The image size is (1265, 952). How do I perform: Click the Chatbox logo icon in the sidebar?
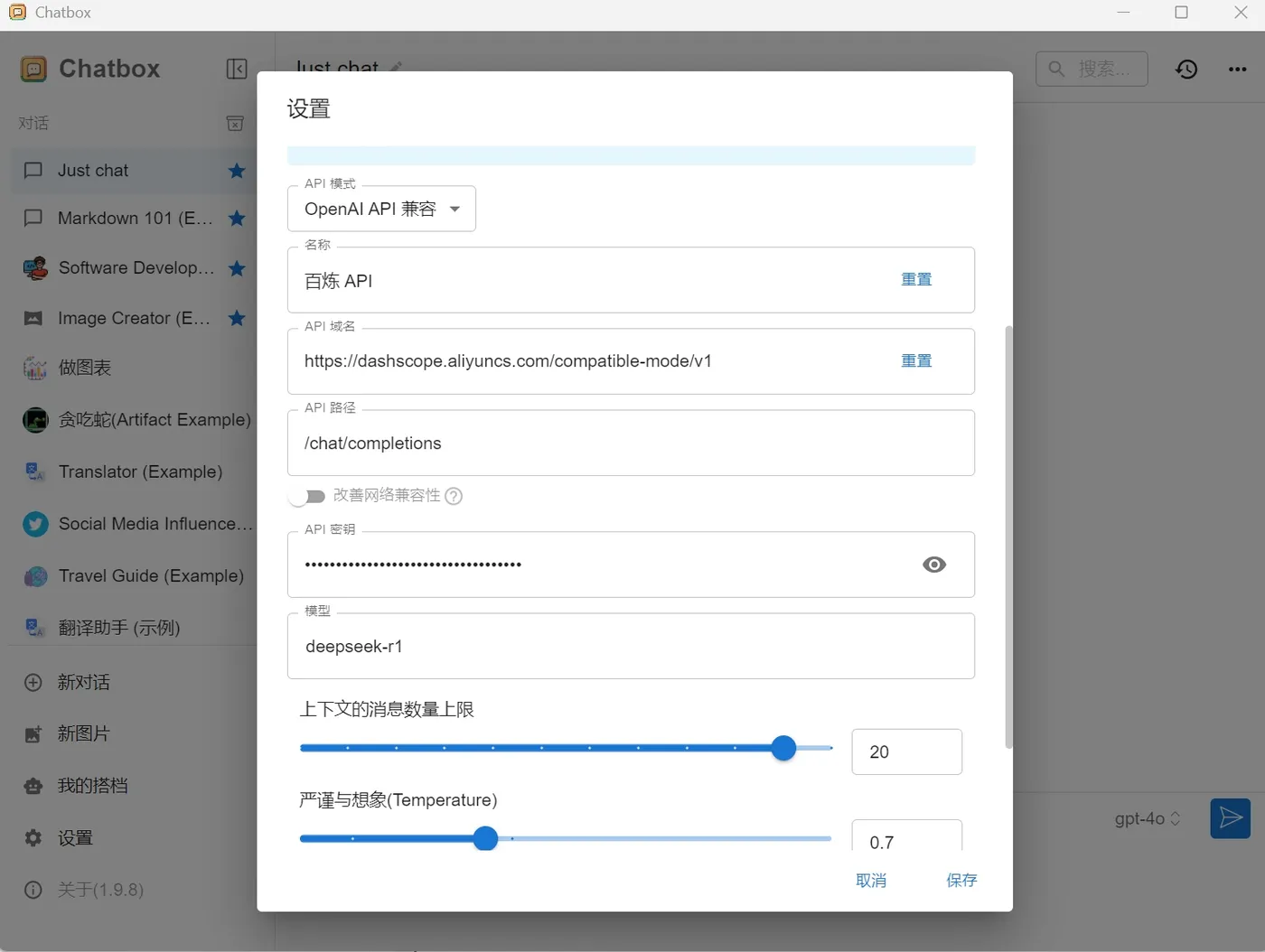point(33,69)
